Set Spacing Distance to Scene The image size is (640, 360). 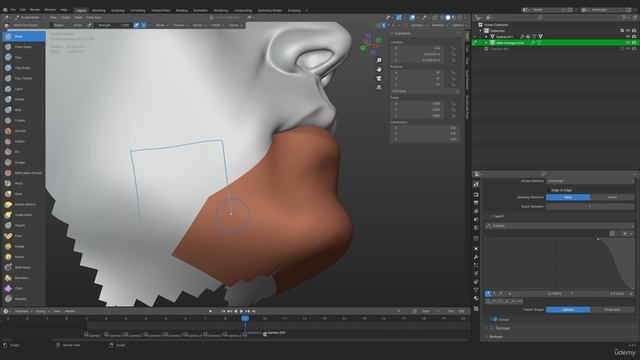click(x=612, y=197)
